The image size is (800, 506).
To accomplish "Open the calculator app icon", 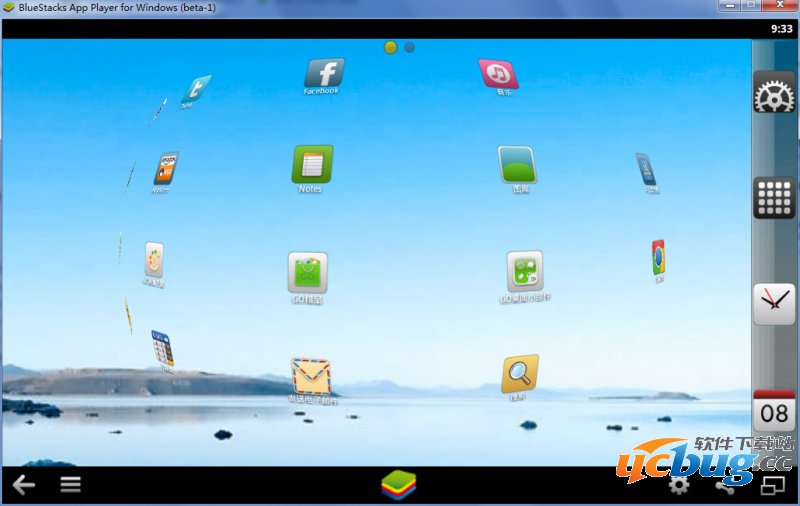I will pyautogui.click(x=162, y=348).
